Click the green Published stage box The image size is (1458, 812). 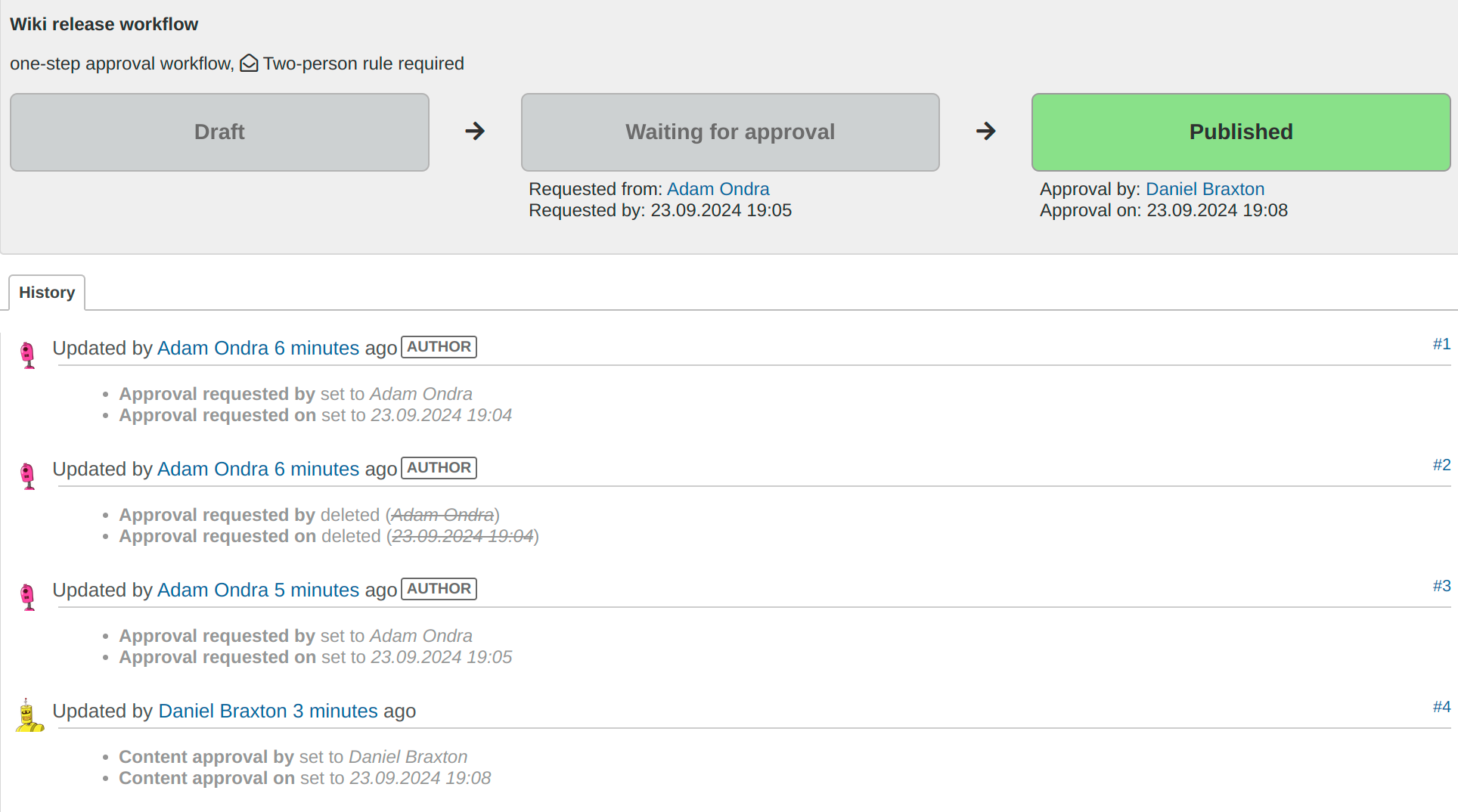(1240, 132)
